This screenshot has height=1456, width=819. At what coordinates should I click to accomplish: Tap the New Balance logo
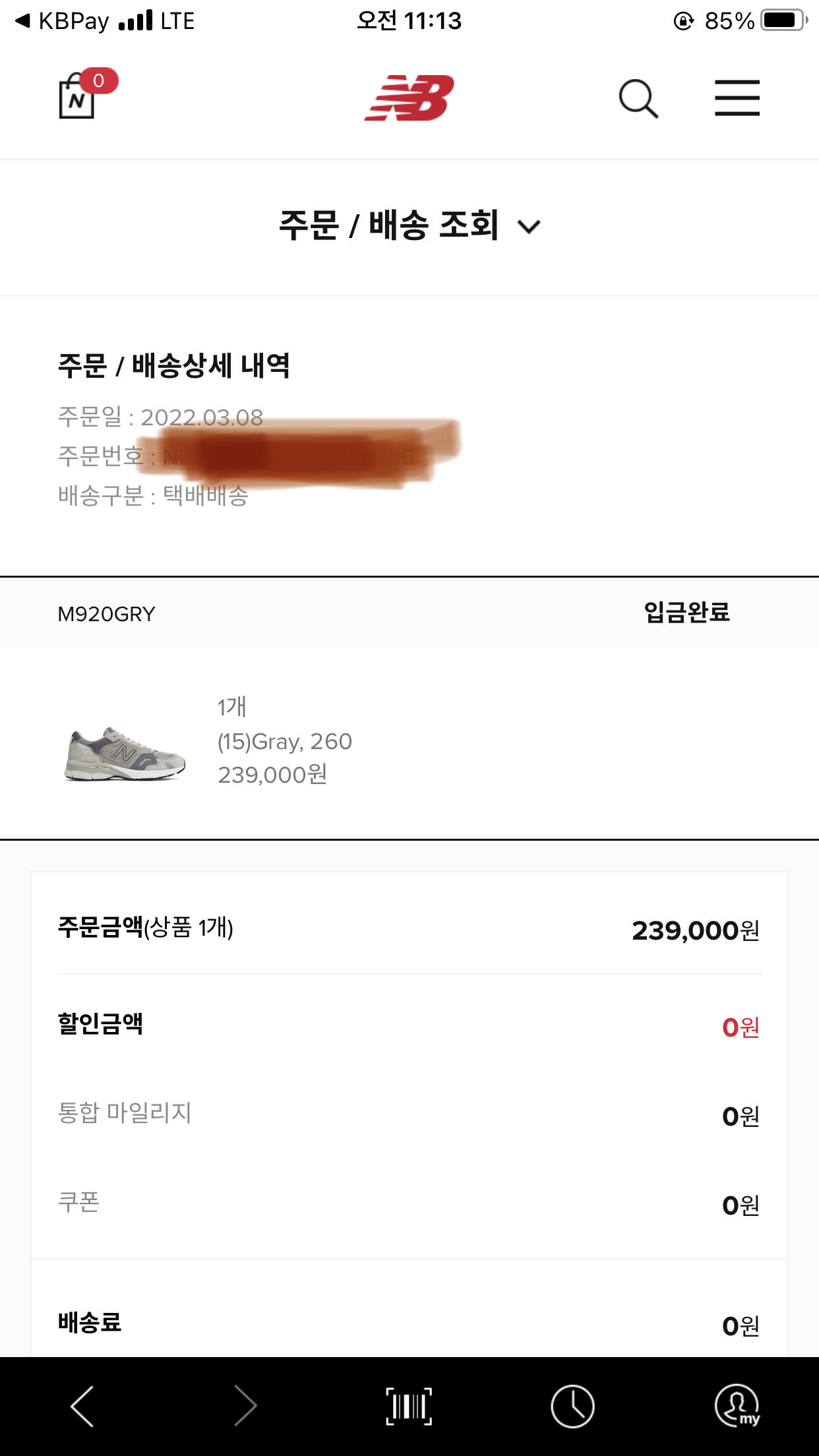pyautogui.click(x=409, y=98)
